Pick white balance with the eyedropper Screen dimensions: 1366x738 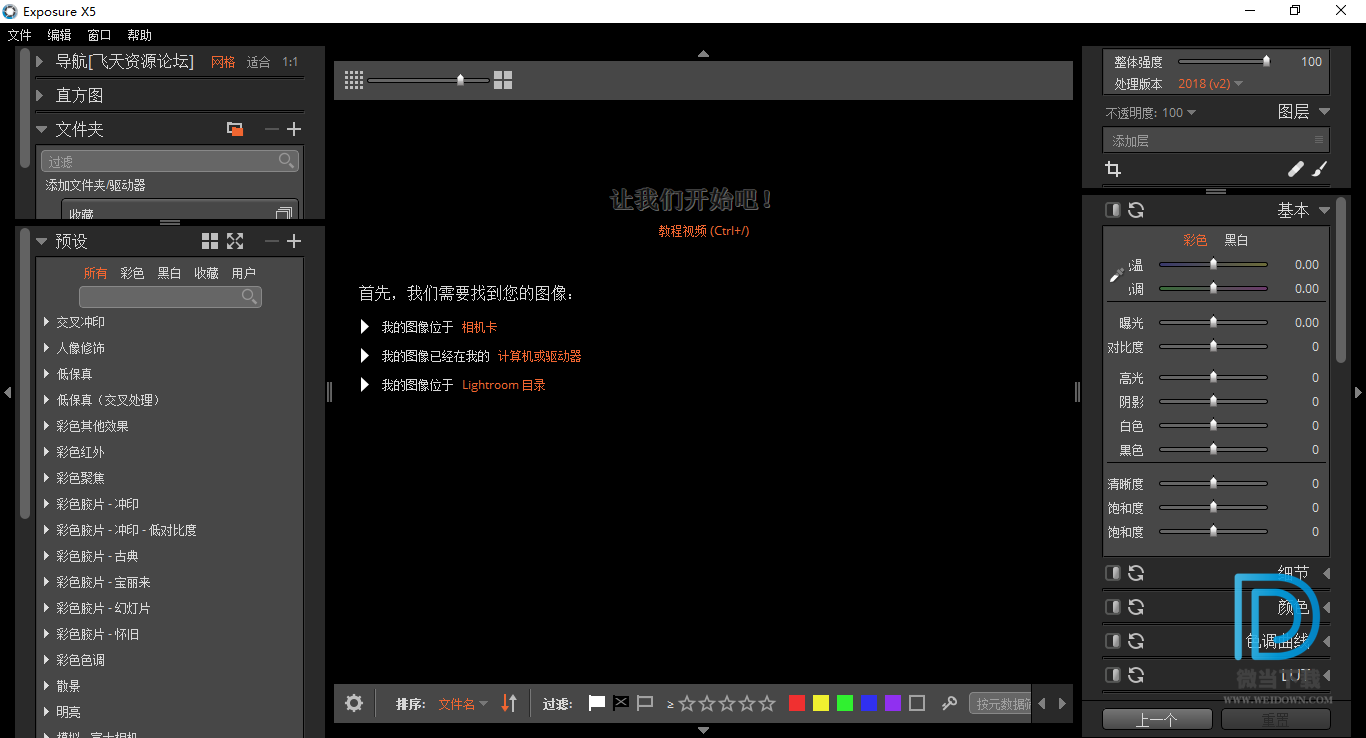pos(1117,275)
